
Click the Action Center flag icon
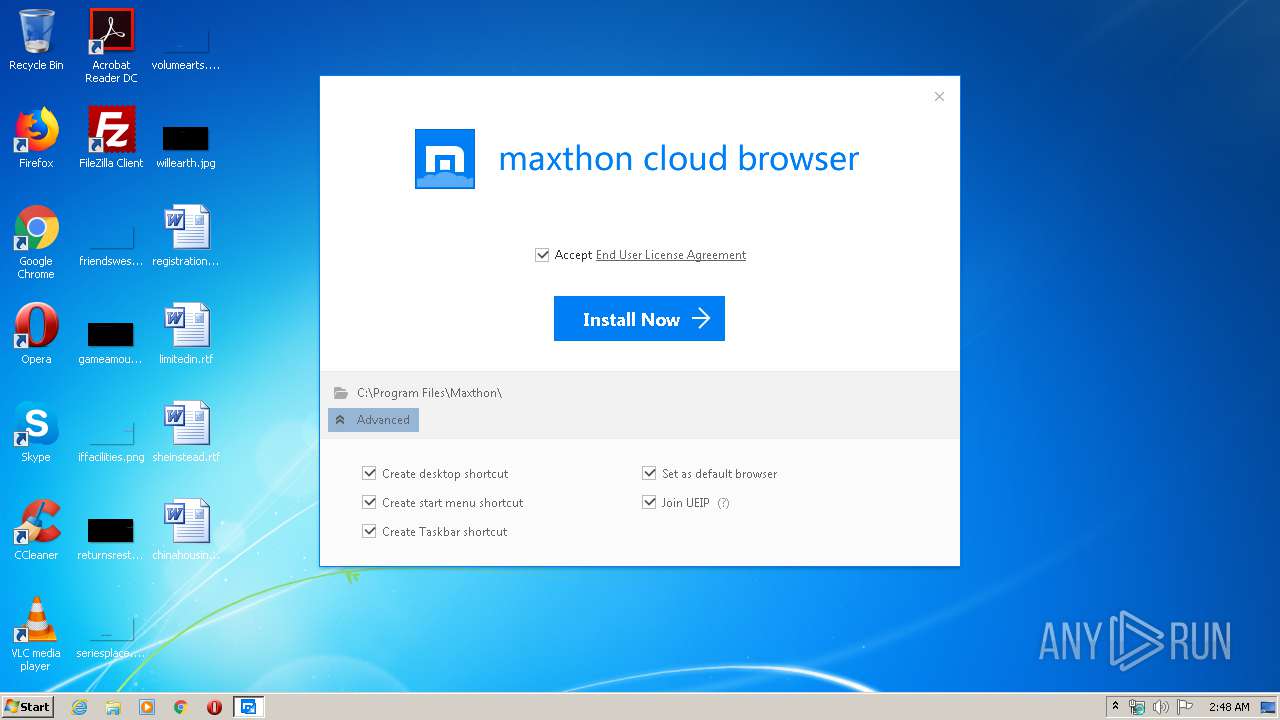coord(1184,707)
